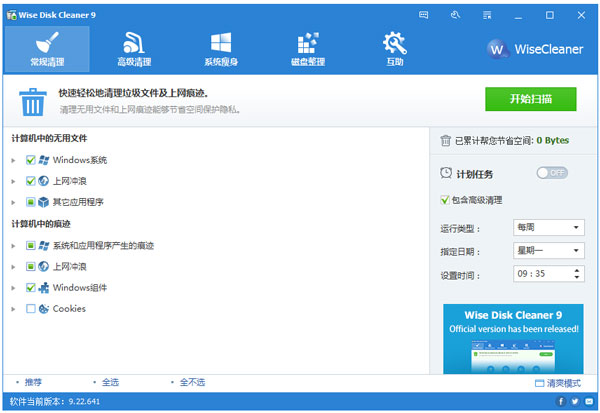The height and width of the screenshot is (413, 600).
Task: Click globe icon of second 上网冲浪 row
Action: [44, 266]
